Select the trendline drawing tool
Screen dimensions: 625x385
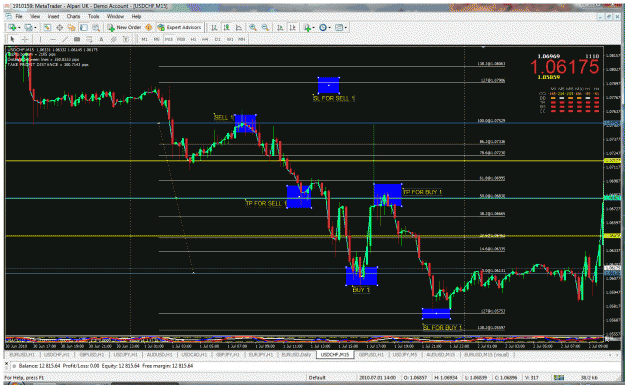(x=65, y=39)
